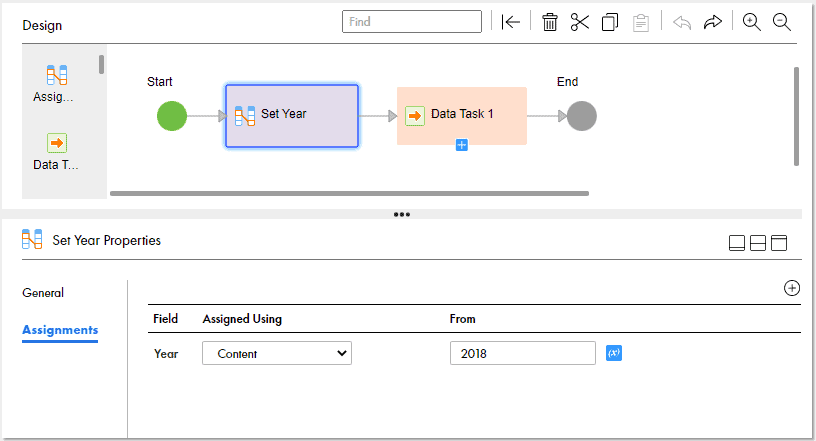816x441 pixels.
Task: Click the gray End node
Action: coord(581,116)
